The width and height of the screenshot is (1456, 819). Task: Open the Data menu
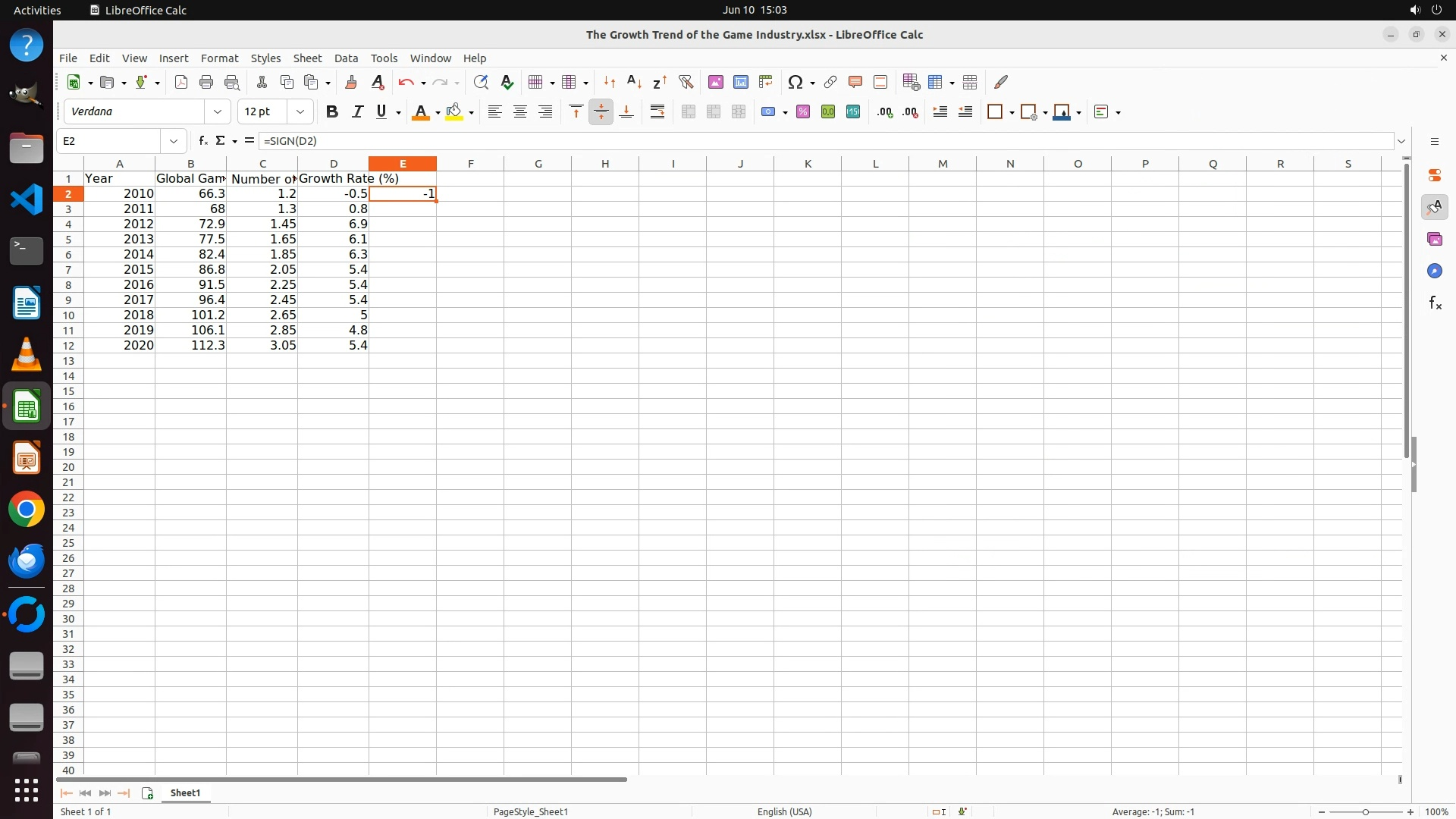click(x=346, y=58)
